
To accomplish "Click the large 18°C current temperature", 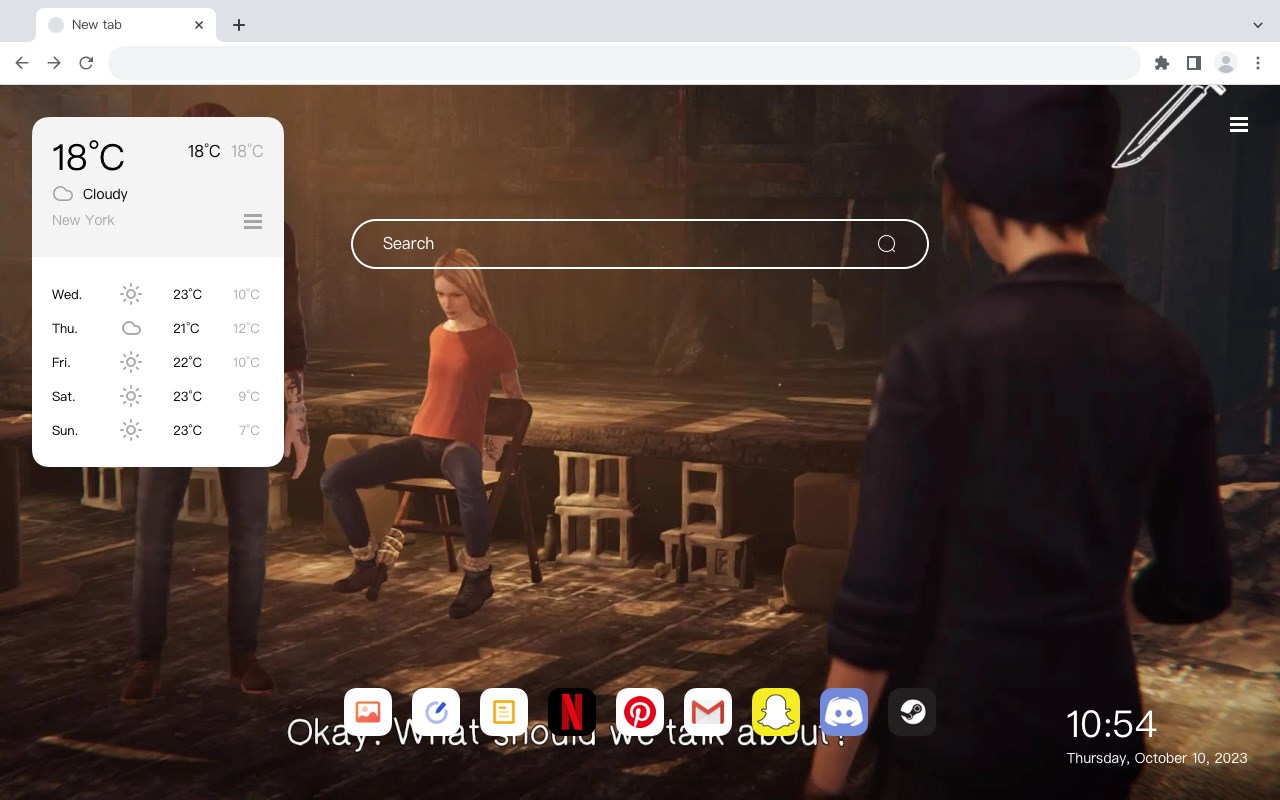I will 88,157.
